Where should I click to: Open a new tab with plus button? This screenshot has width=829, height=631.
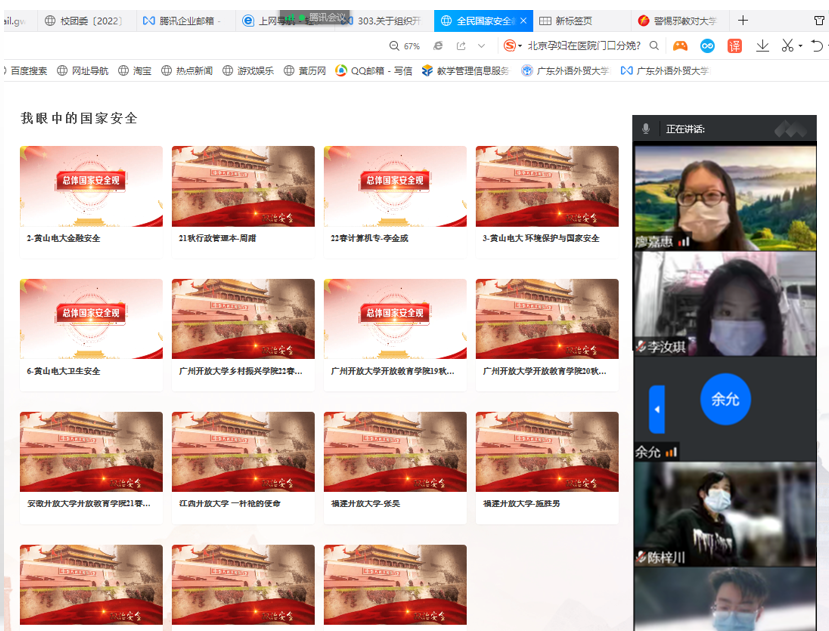743,20
